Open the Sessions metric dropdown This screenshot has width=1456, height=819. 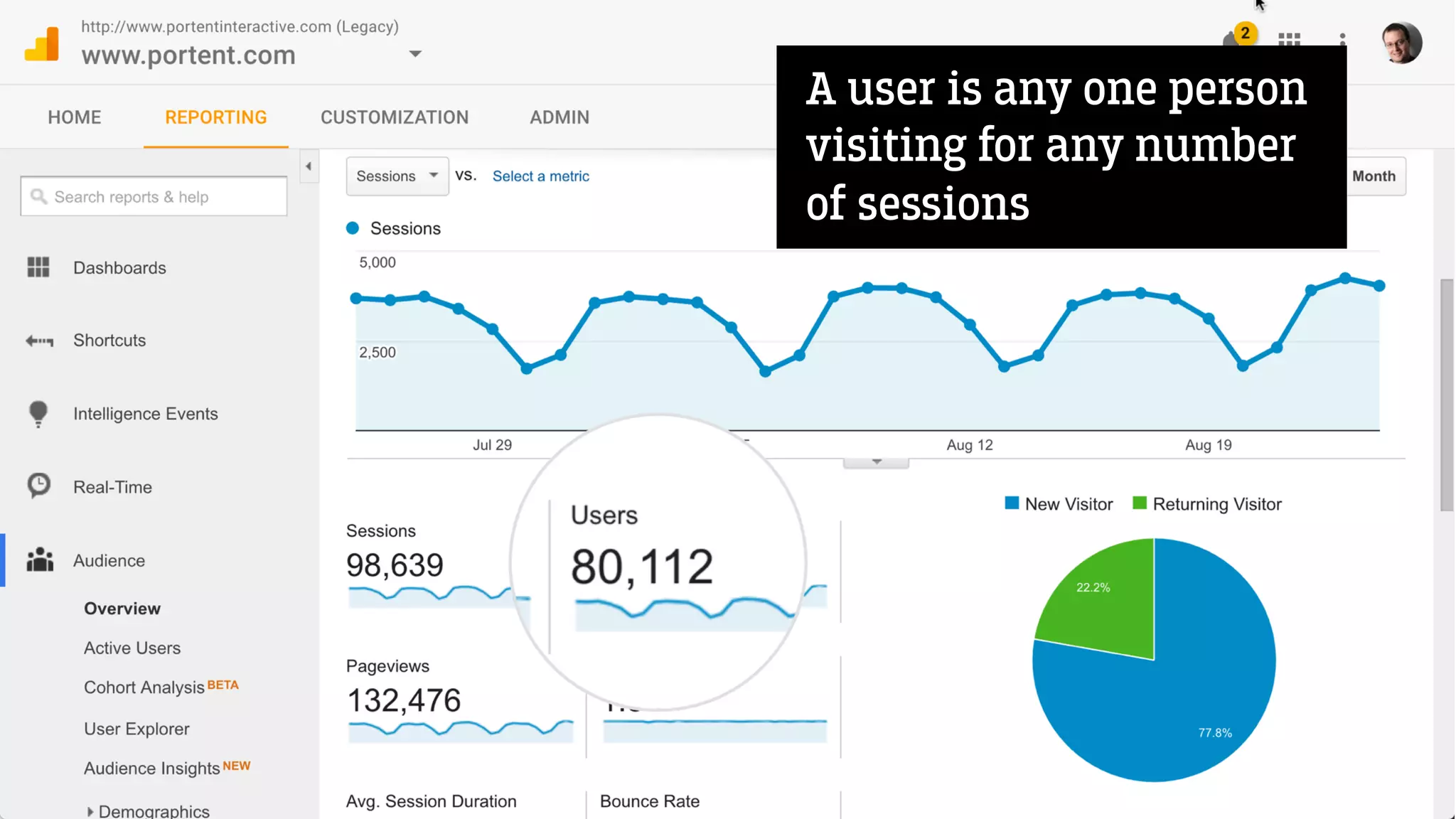coord(397,176)
